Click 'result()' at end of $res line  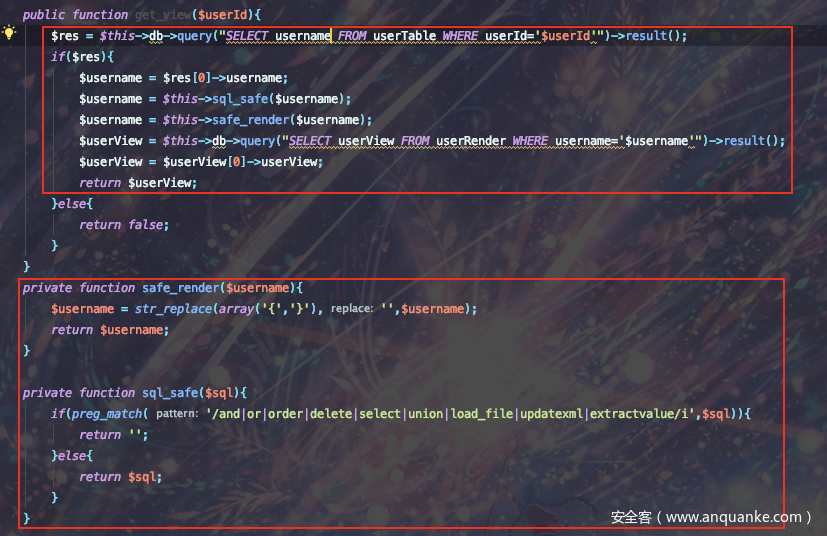[653, 36]
